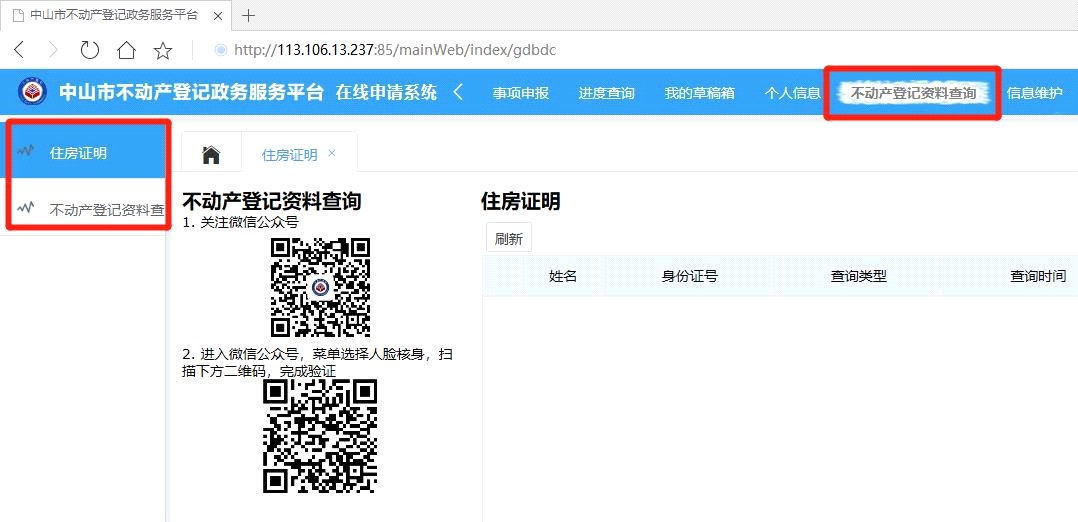Click the browser forward arrow
The width and height of the screenshot is (1078, 522).
[x=54, y=50]
